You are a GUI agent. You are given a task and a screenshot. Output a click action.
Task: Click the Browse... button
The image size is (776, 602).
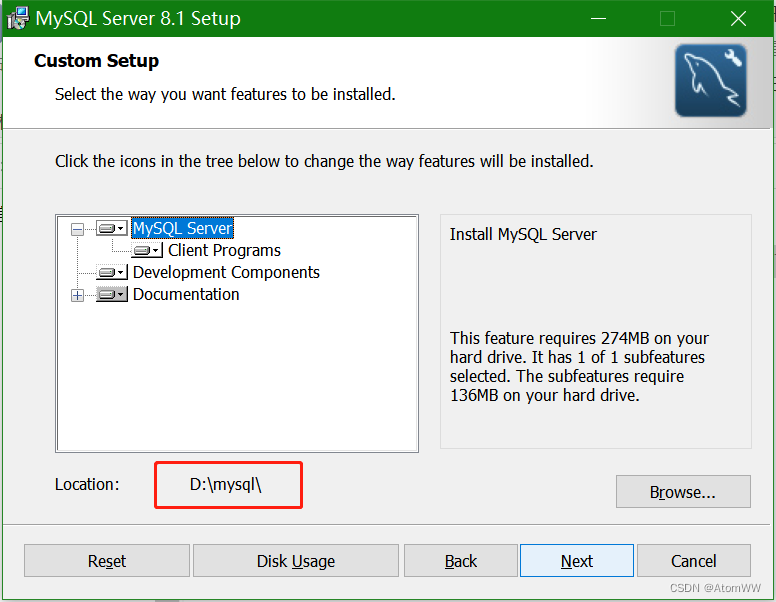click(683, 492)
